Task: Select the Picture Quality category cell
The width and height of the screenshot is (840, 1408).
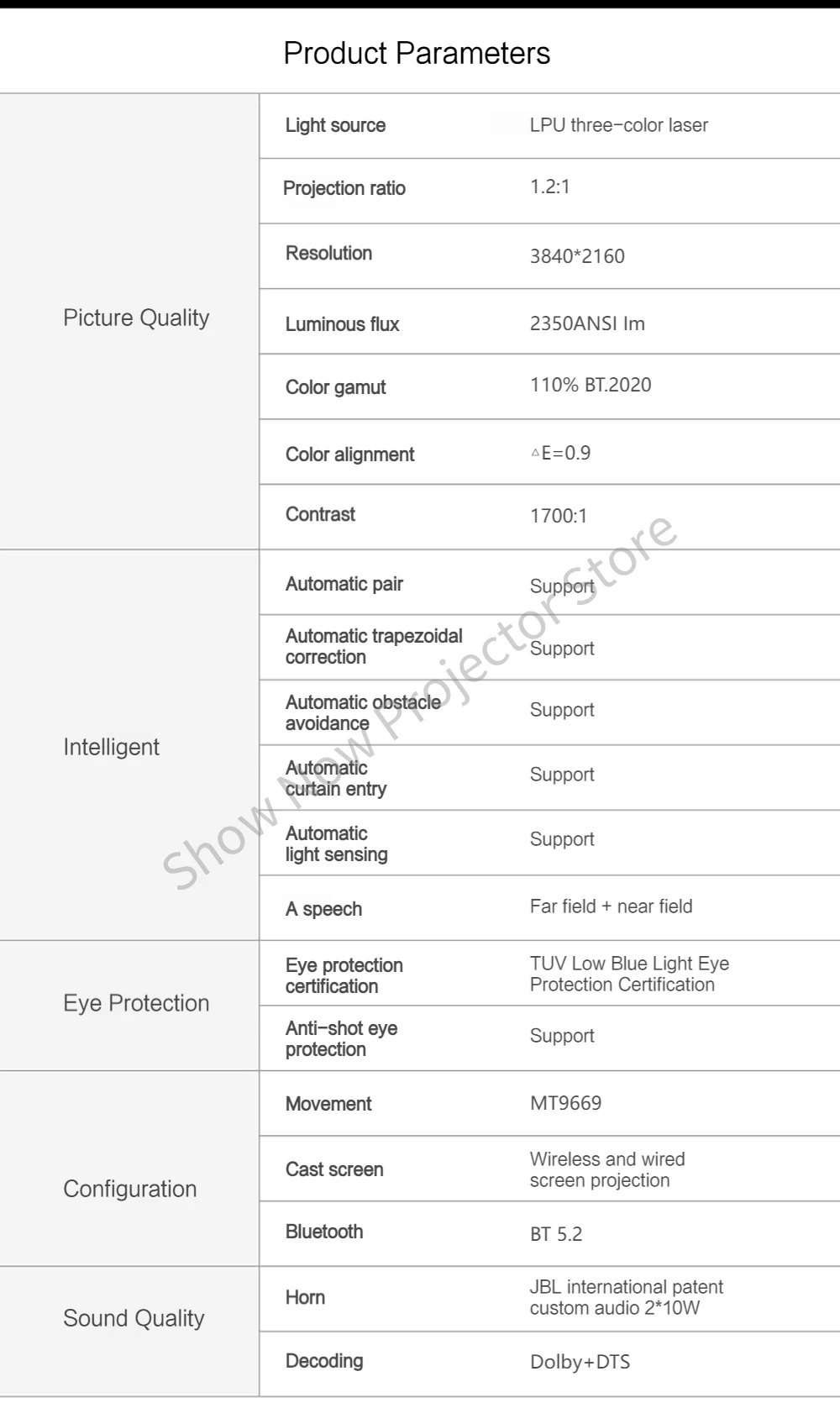Action: click(x=136, y=318)
